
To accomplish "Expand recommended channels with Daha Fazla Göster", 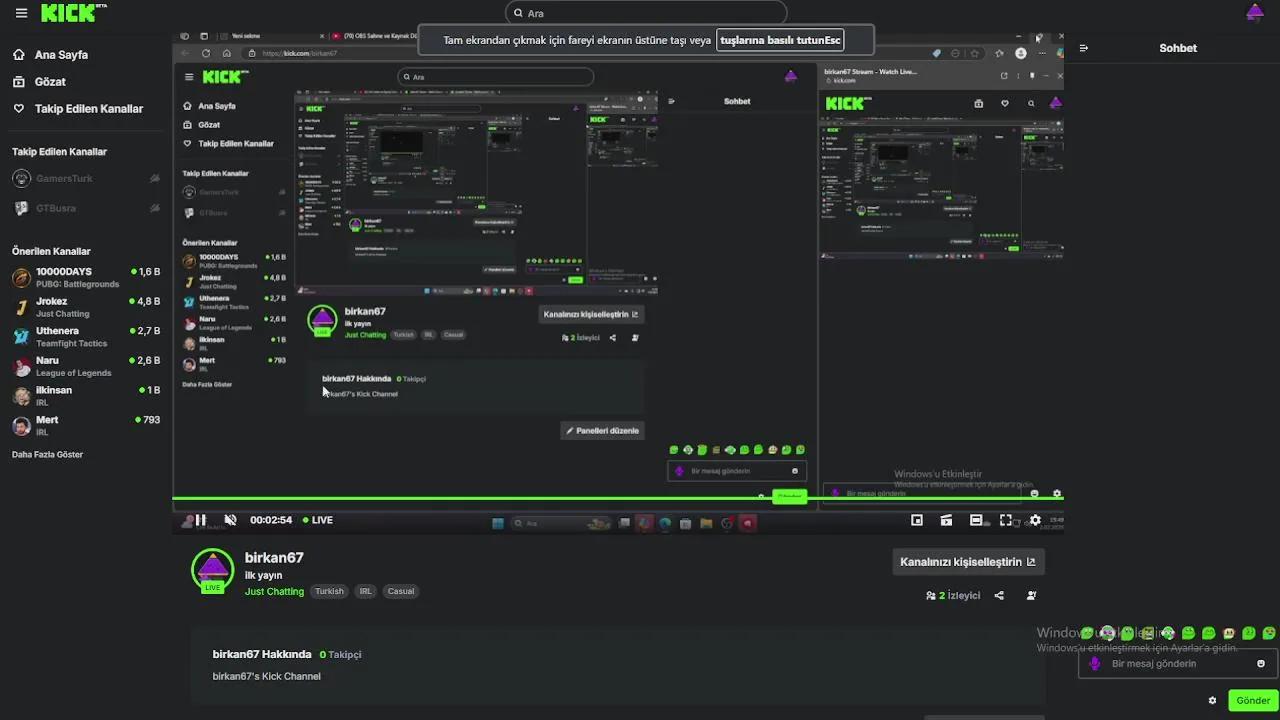I will pyautogui.click(x=47, y=455).
